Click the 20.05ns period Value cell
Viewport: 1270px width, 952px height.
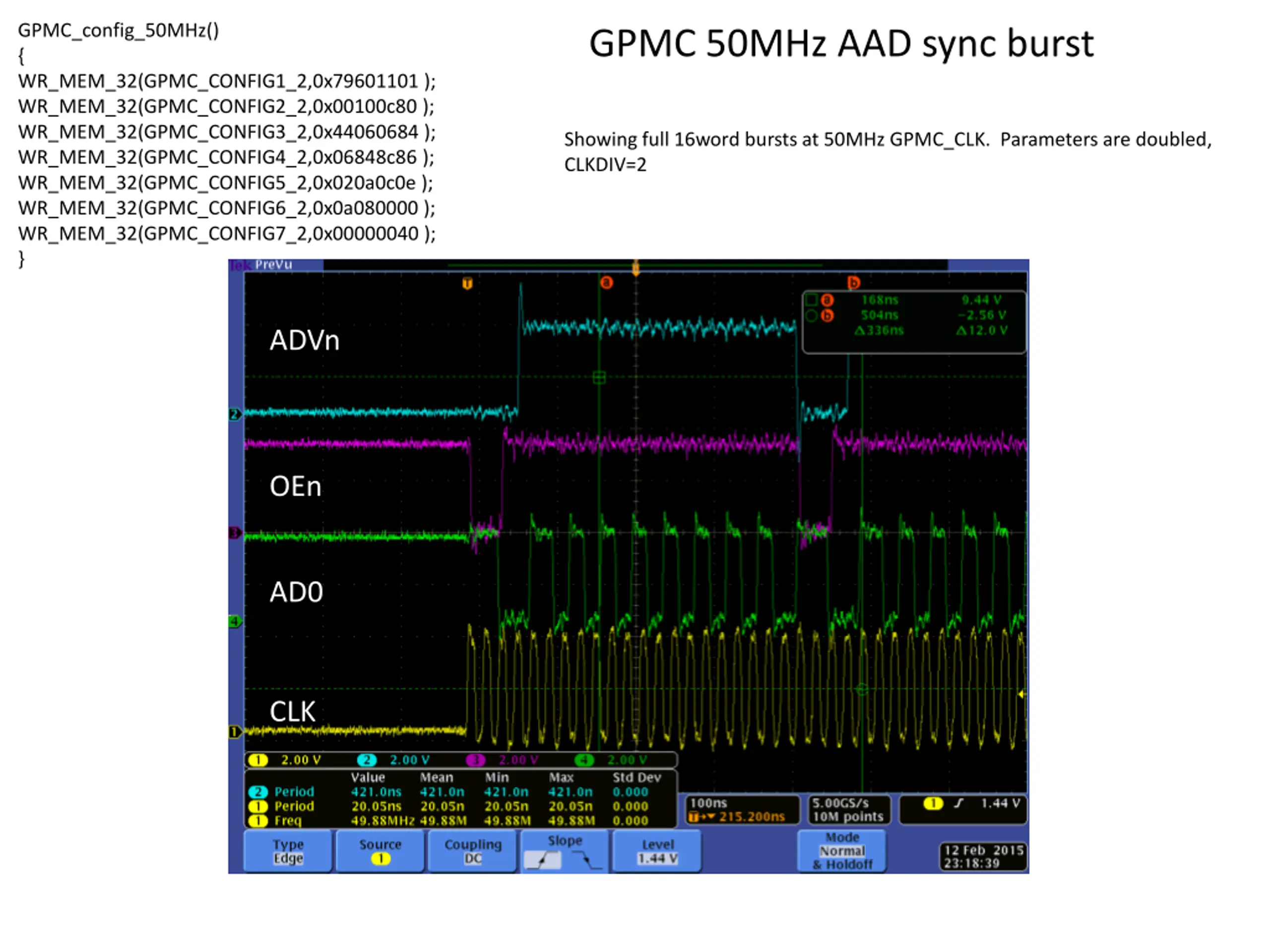[376, 806]
